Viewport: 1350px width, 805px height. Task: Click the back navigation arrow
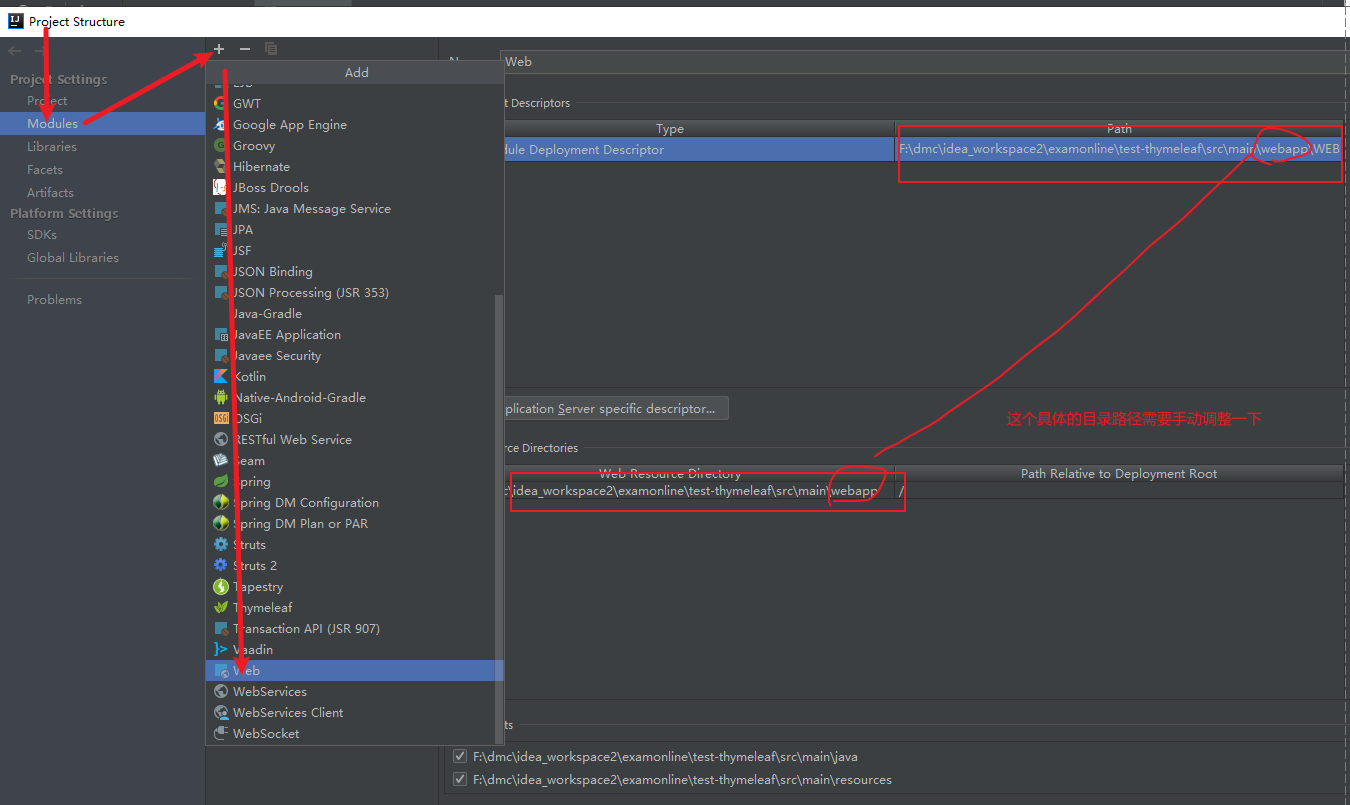[x=15, y=50]
